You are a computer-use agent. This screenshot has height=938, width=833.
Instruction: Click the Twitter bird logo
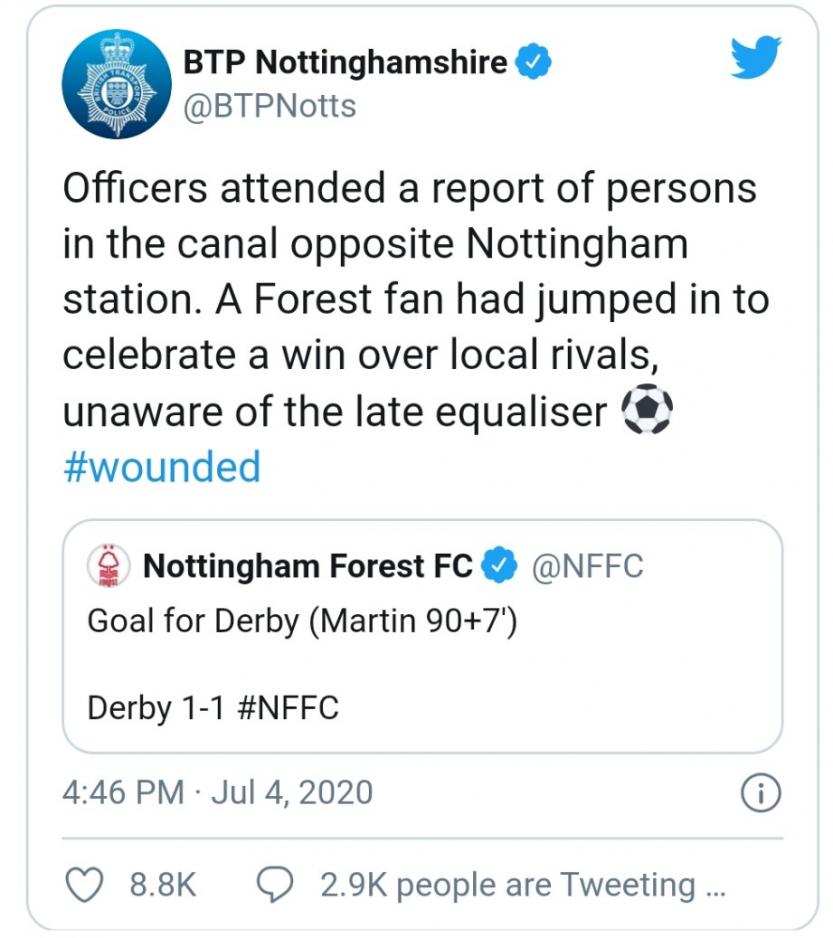754,59
